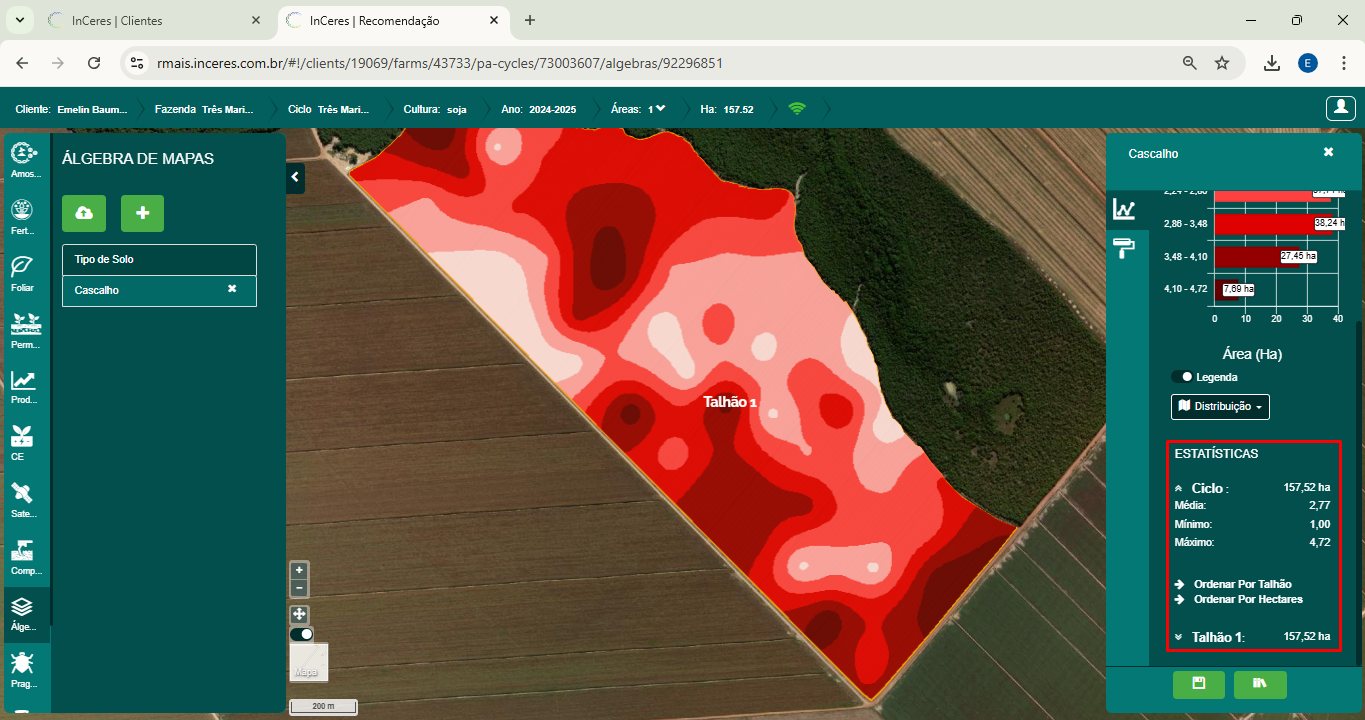Open the paint roller style tab
The height and width of the screenshot is (720, 1365).
[x=1125, y=248]
